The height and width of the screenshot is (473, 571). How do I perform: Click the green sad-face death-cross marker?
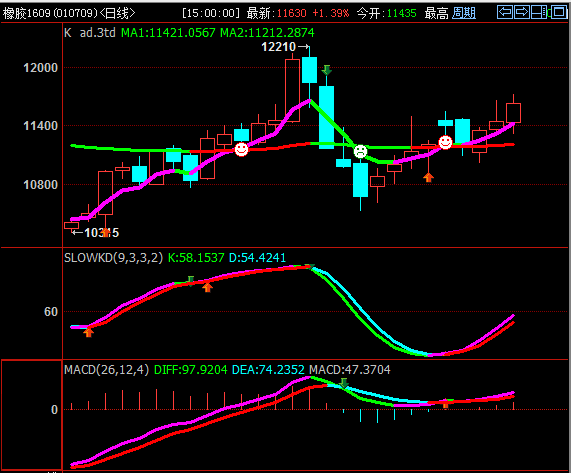[x=361, y=151]
